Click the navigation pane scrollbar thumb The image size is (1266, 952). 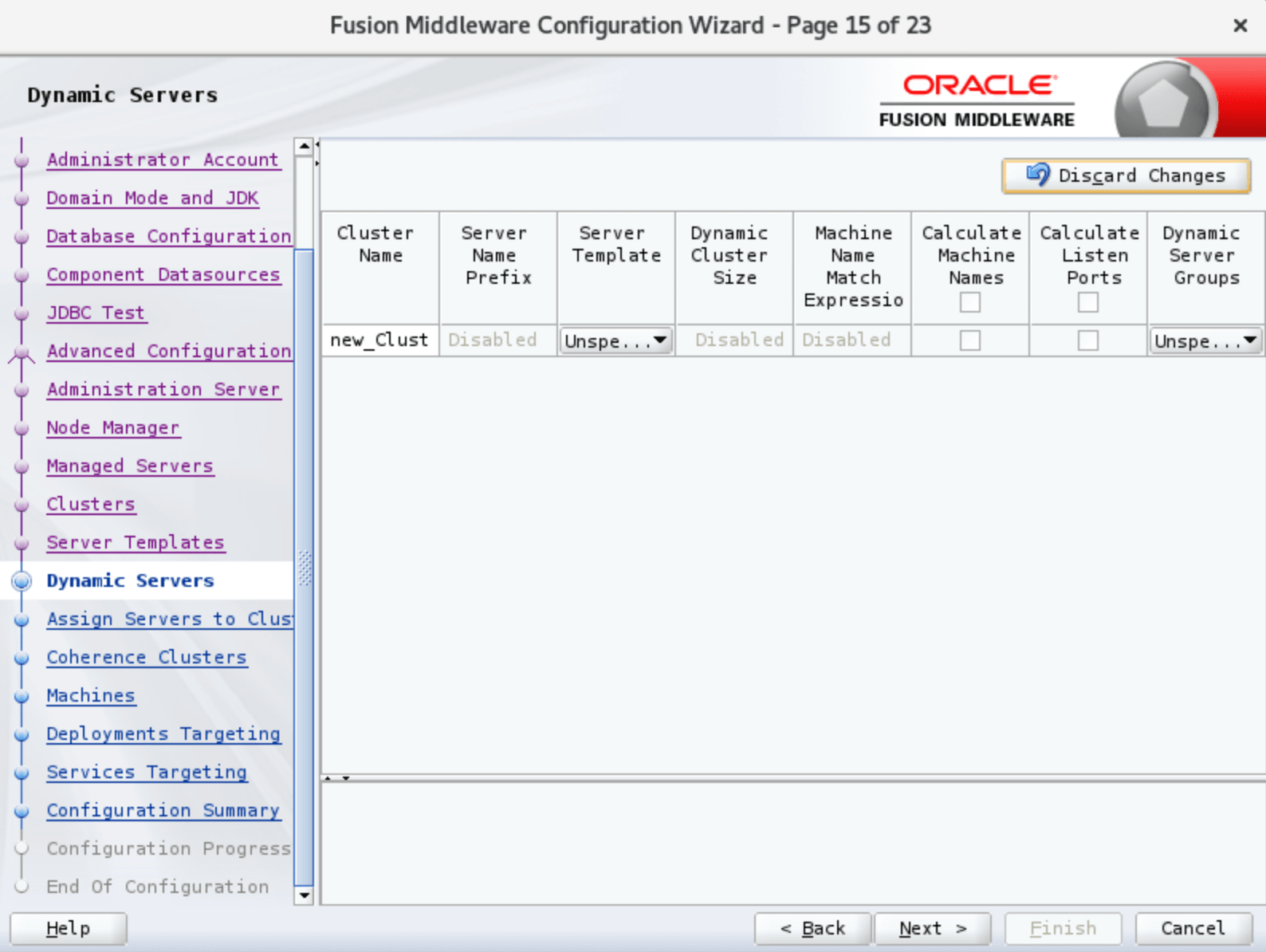coord(304,567)
